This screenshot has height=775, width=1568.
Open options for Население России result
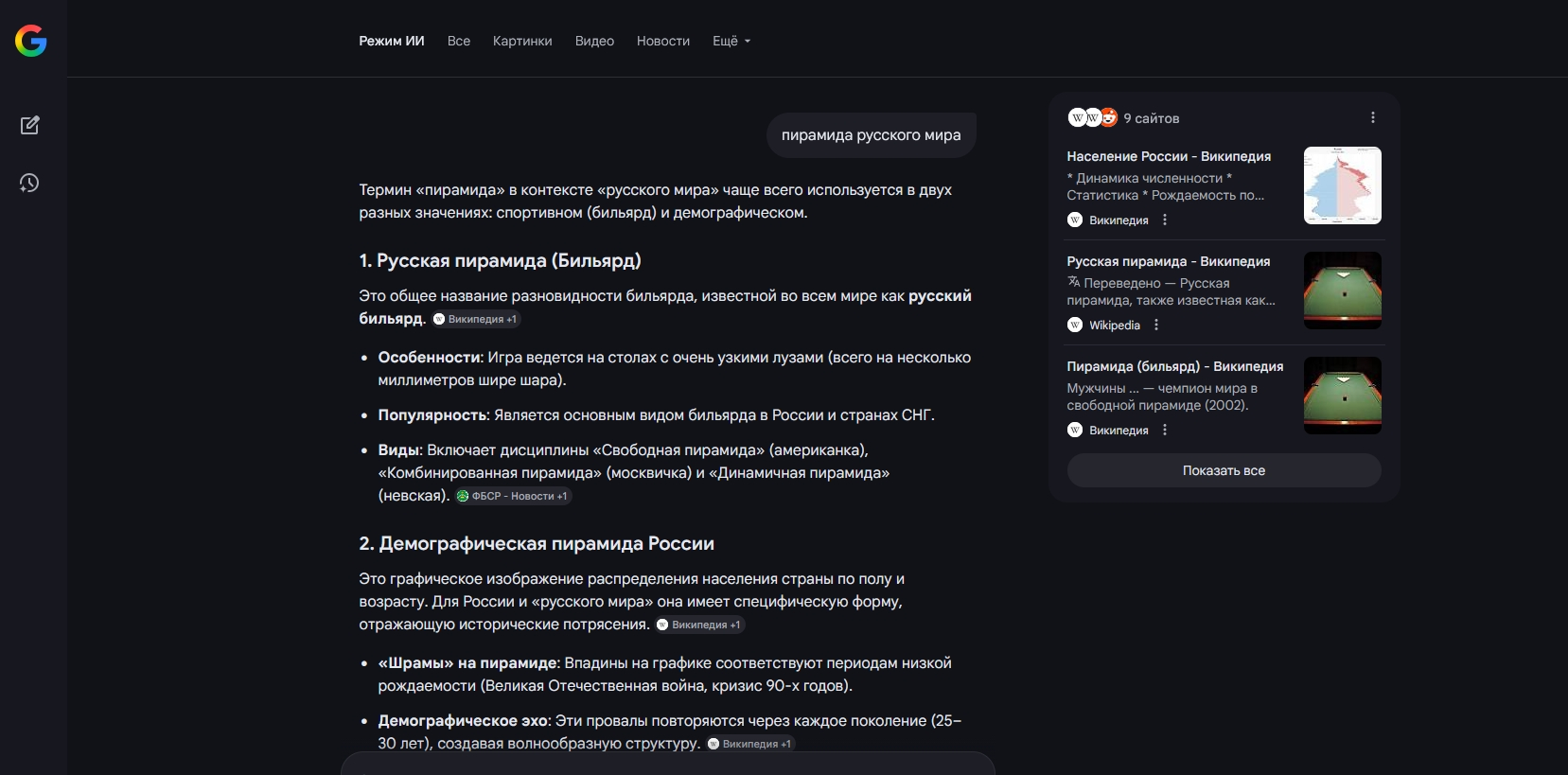tap(1165, 220)
